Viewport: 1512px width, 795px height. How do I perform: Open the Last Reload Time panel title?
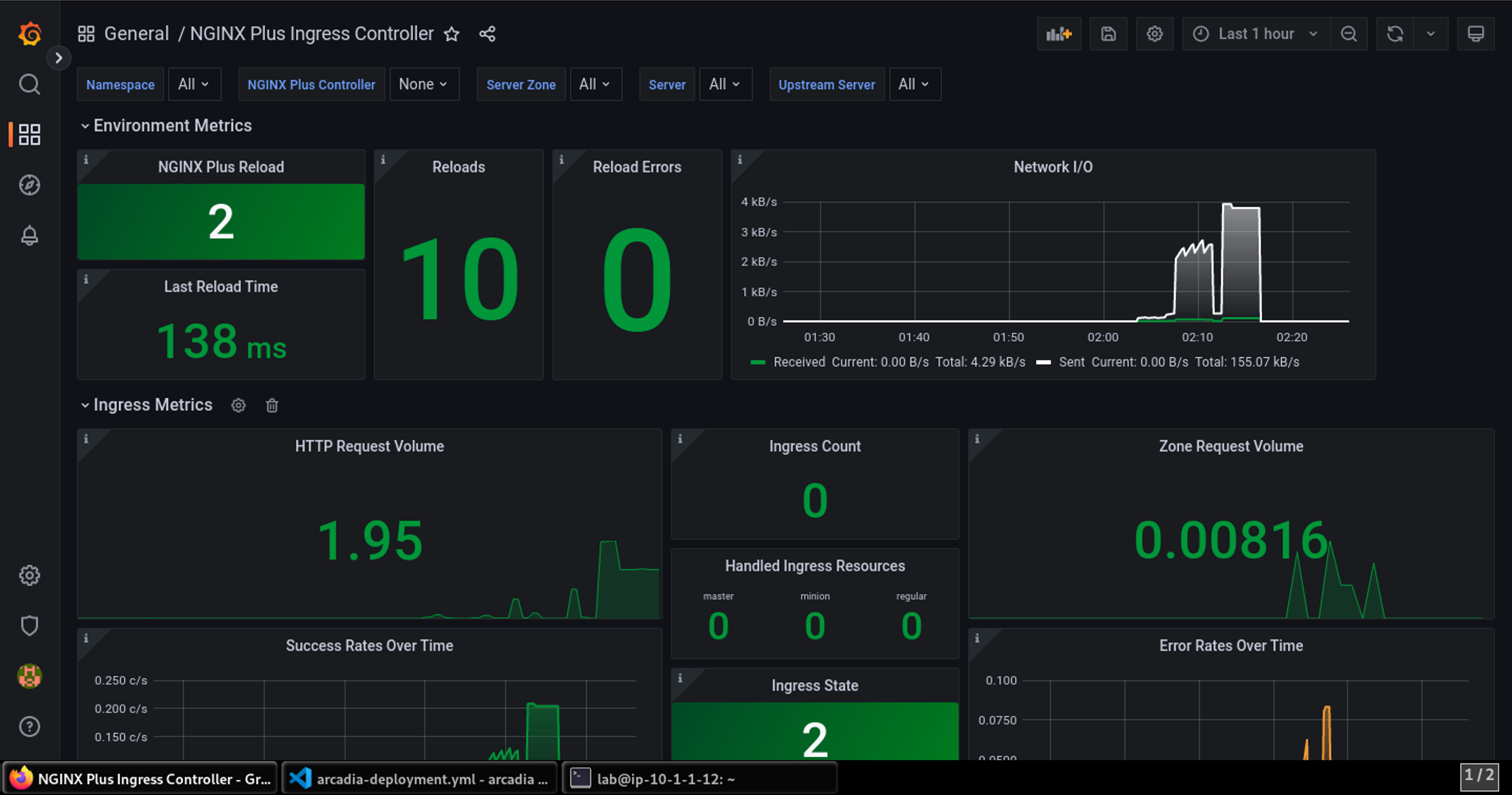point(220,287)
